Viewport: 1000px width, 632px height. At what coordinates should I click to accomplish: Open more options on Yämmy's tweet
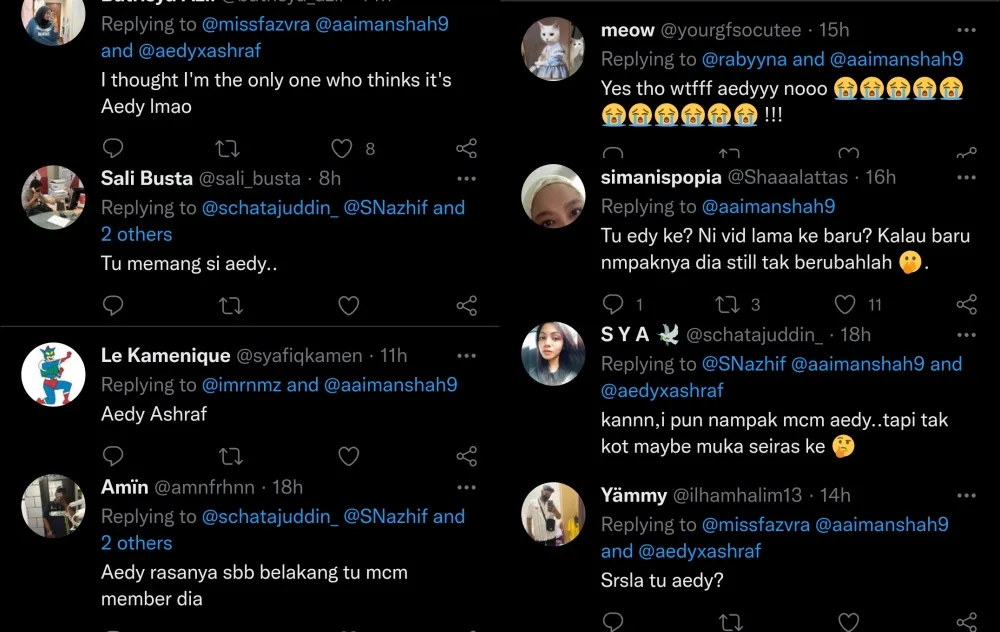(x=966, y=495)
